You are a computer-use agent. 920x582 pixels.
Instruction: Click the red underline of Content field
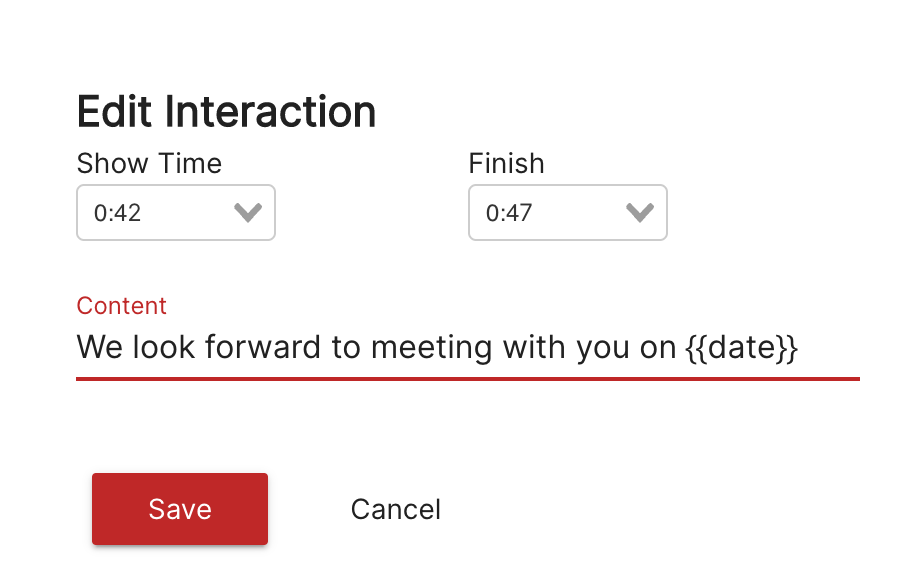467,379
